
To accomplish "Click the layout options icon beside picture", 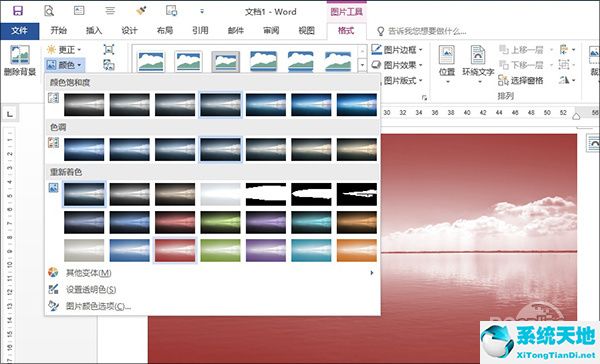I will click(593, 144).
